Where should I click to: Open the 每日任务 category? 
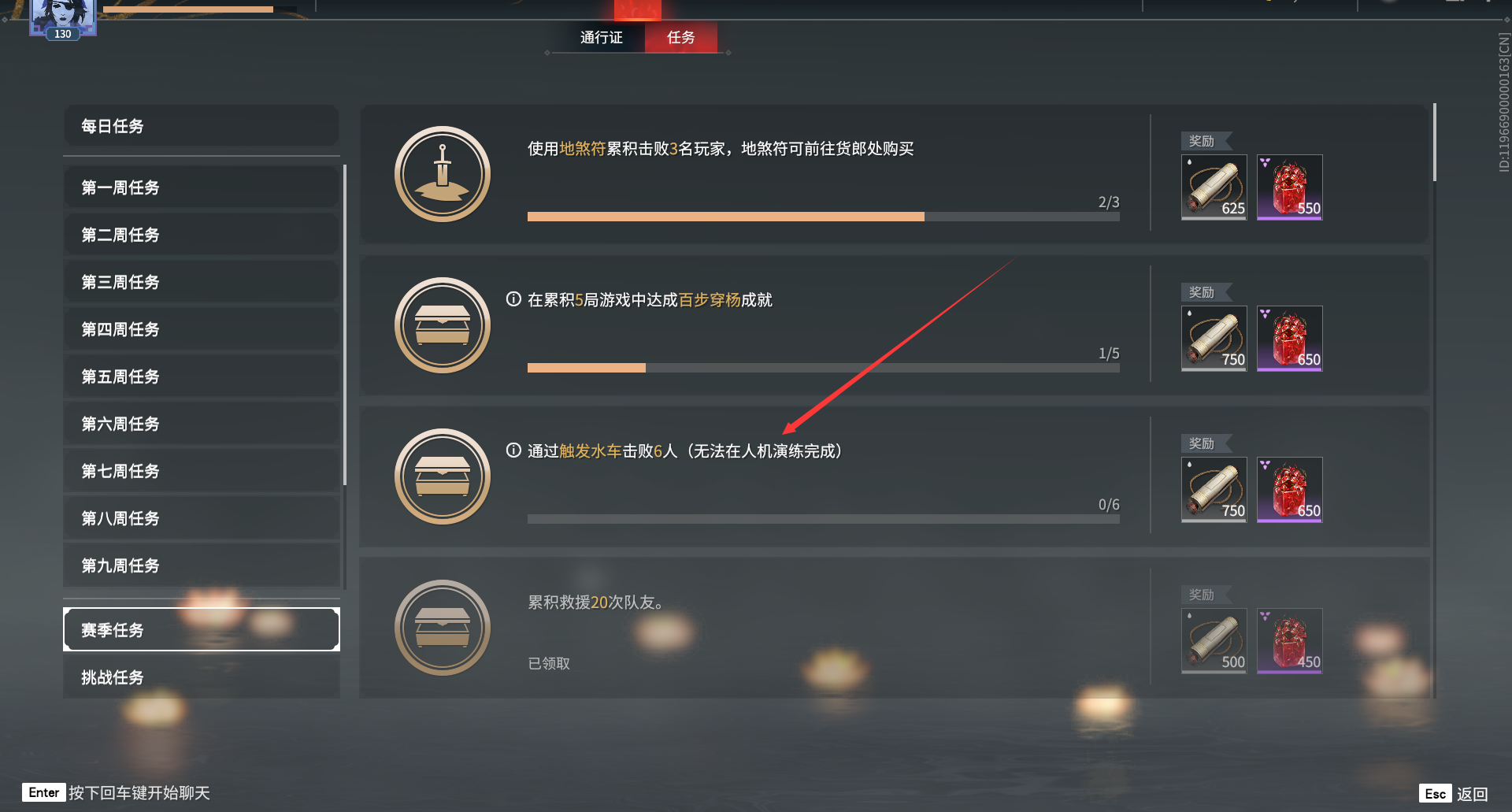tap(201, 126)
